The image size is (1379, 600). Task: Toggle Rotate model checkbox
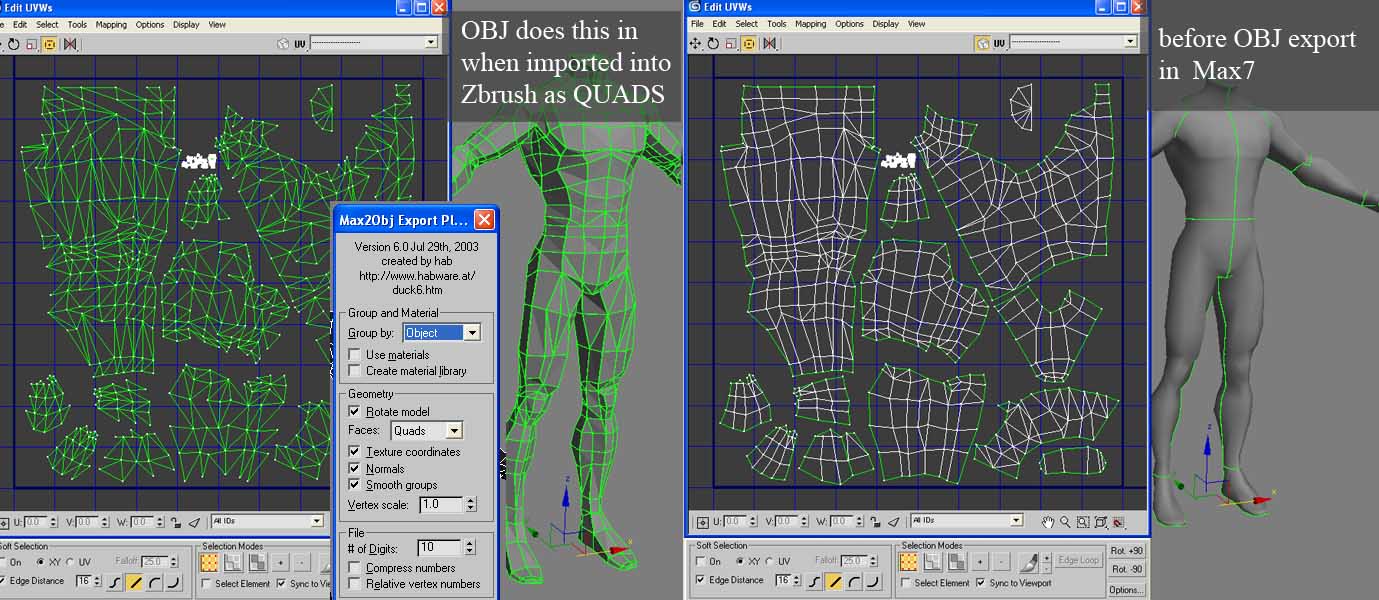pyautogui.click(x=355, y=412)
